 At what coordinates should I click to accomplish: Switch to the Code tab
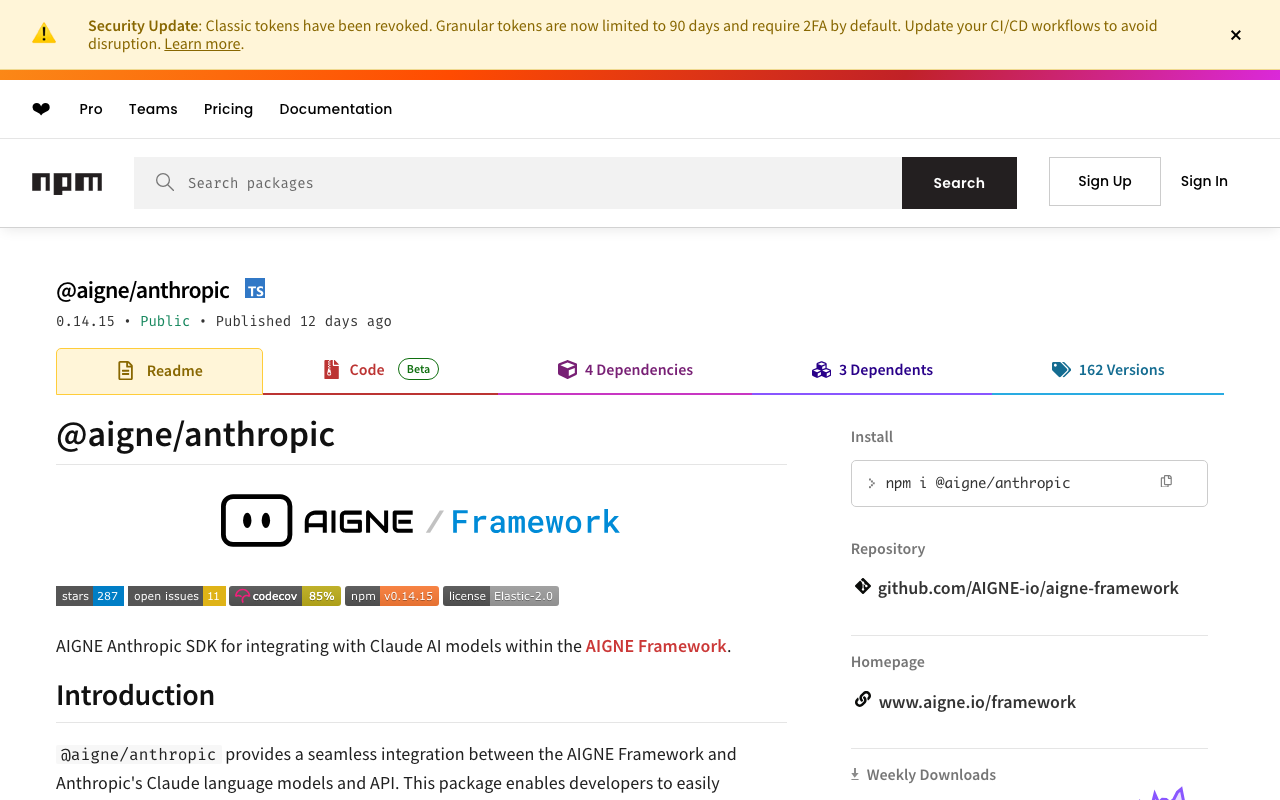coord(380,370)
